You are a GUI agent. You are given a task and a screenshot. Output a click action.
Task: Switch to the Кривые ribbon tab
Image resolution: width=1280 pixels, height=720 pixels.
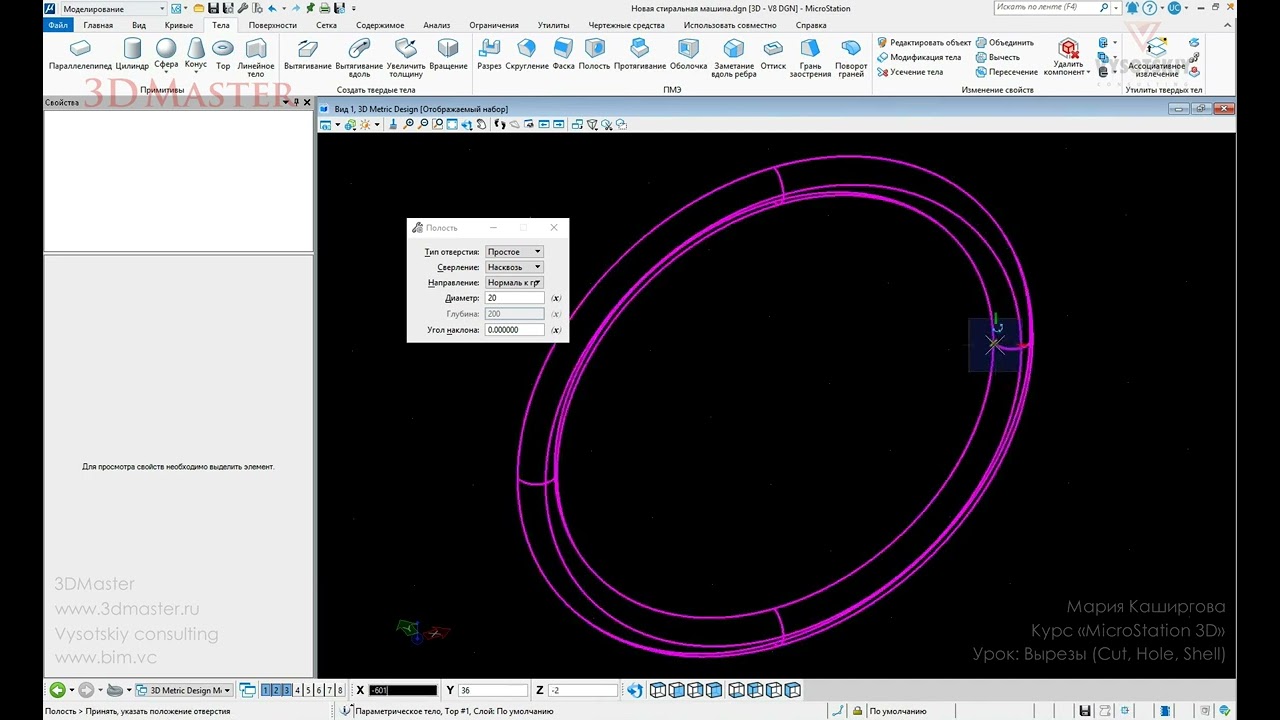point(179,25)
